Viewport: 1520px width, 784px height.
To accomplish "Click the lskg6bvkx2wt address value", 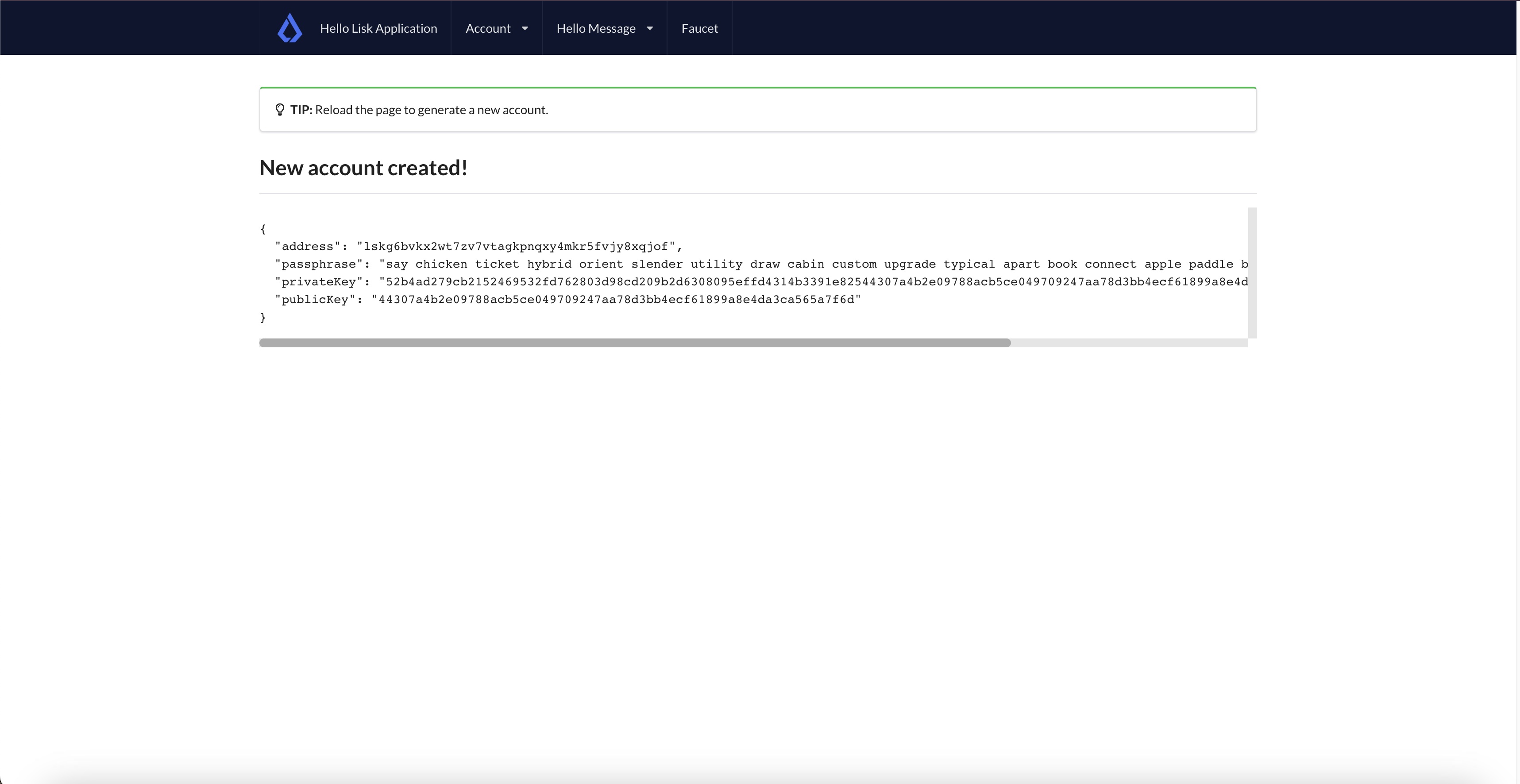I will click(516, 246).
